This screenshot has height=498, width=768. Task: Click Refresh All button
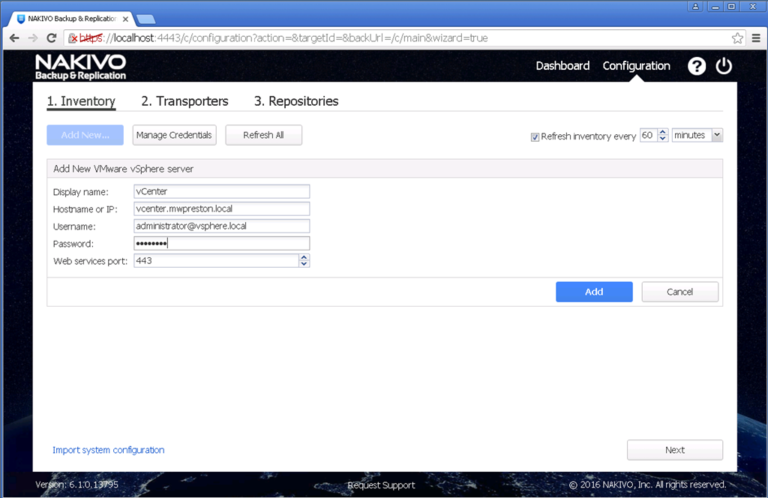pyautogui.click(x=264, y=135)
